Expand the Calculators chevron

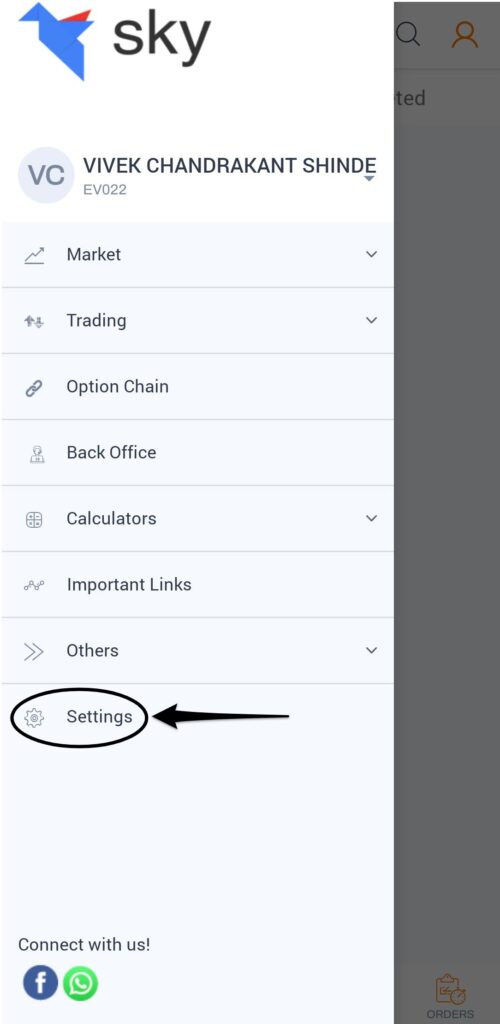point(371,518)
